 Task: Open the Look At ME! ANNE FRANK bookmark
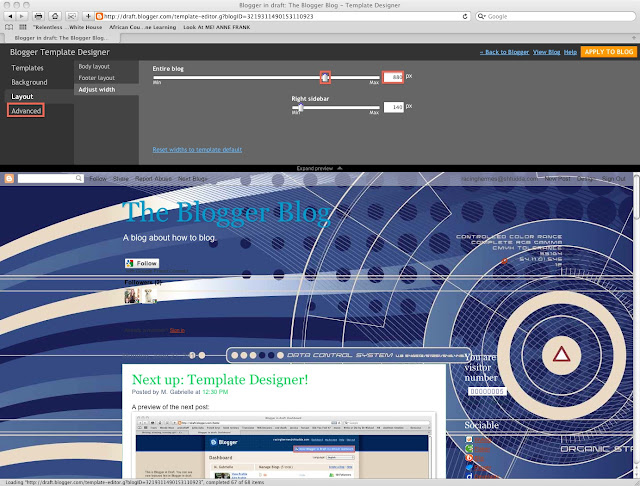(x=217, y=27)
